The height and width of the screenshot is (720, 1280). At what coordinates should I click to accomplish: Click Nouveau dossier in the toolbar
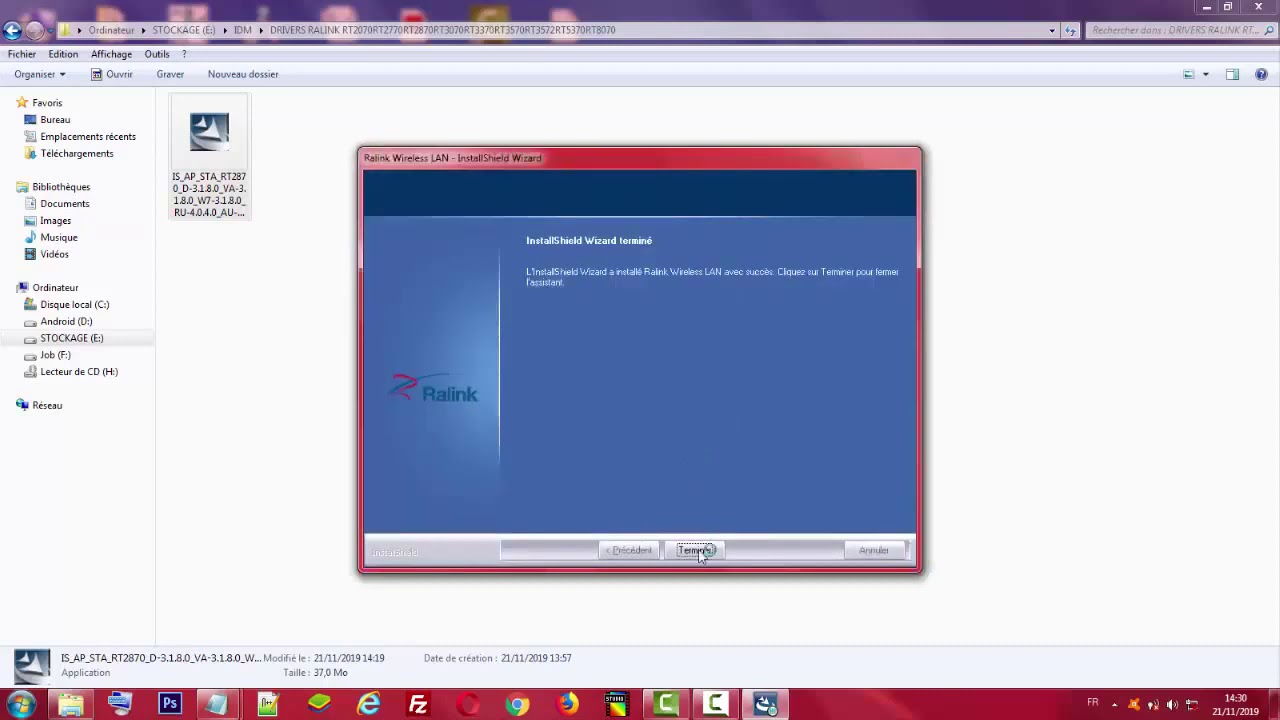[243, 74]
